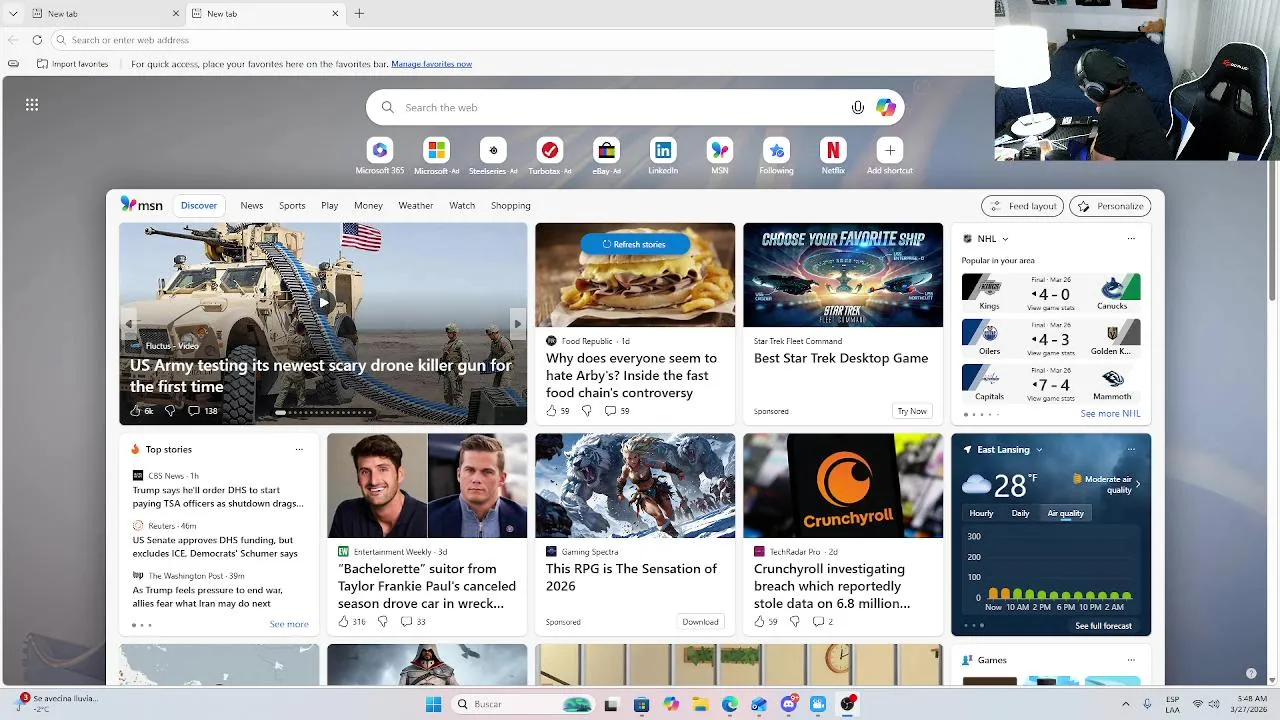Click See more under Top stories

click(289, 624)
